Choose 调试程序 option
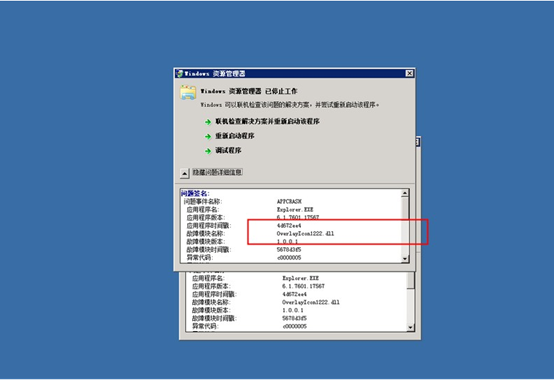554x380 pixels. (x=228, y=150)
